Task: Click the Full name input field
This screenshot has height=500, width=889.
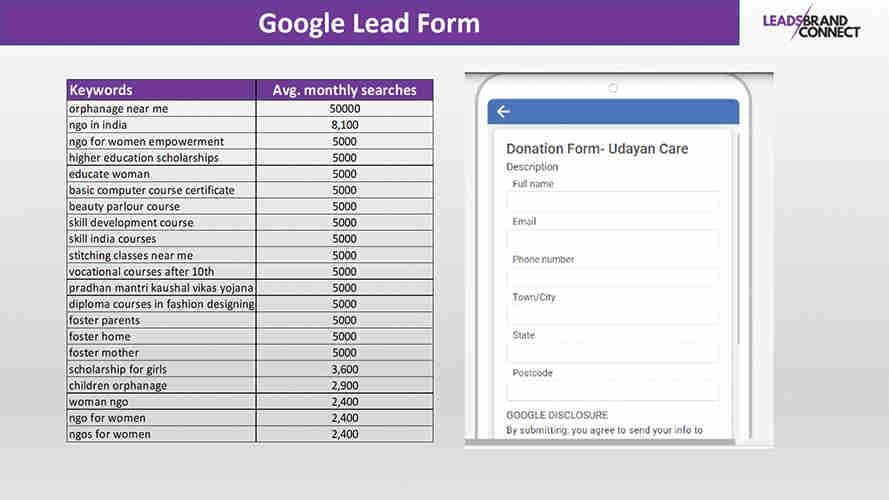Action: (x=613, y=202)
